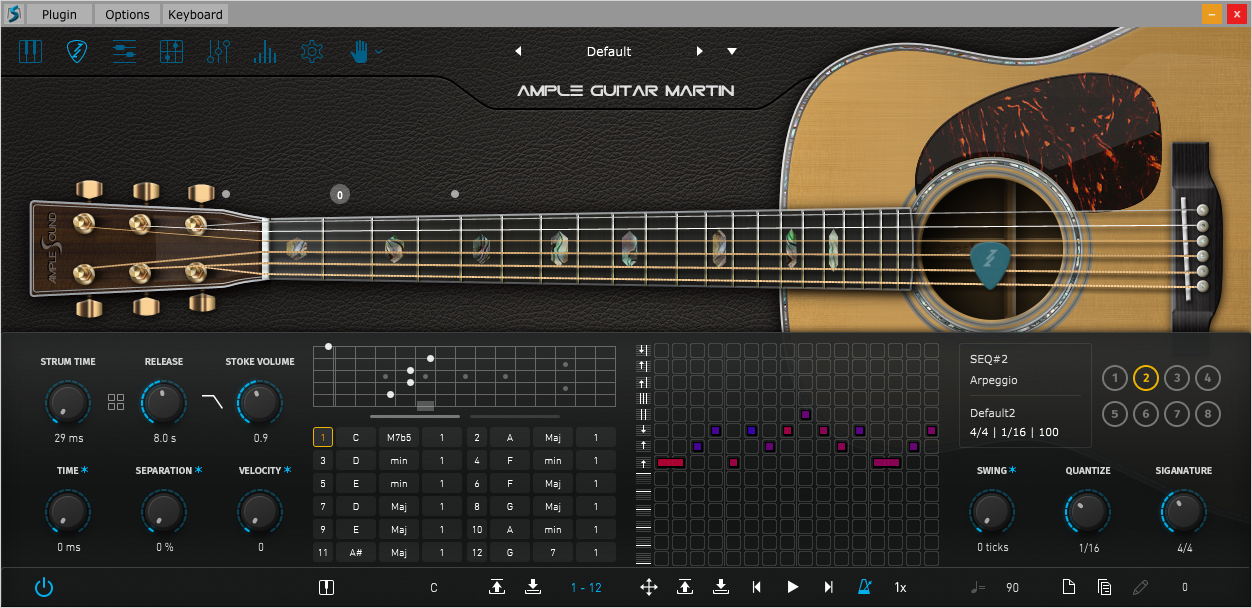Expand the preset dropdown triangle next to Default
The image size is (1252, 608).
coord(732,51)
